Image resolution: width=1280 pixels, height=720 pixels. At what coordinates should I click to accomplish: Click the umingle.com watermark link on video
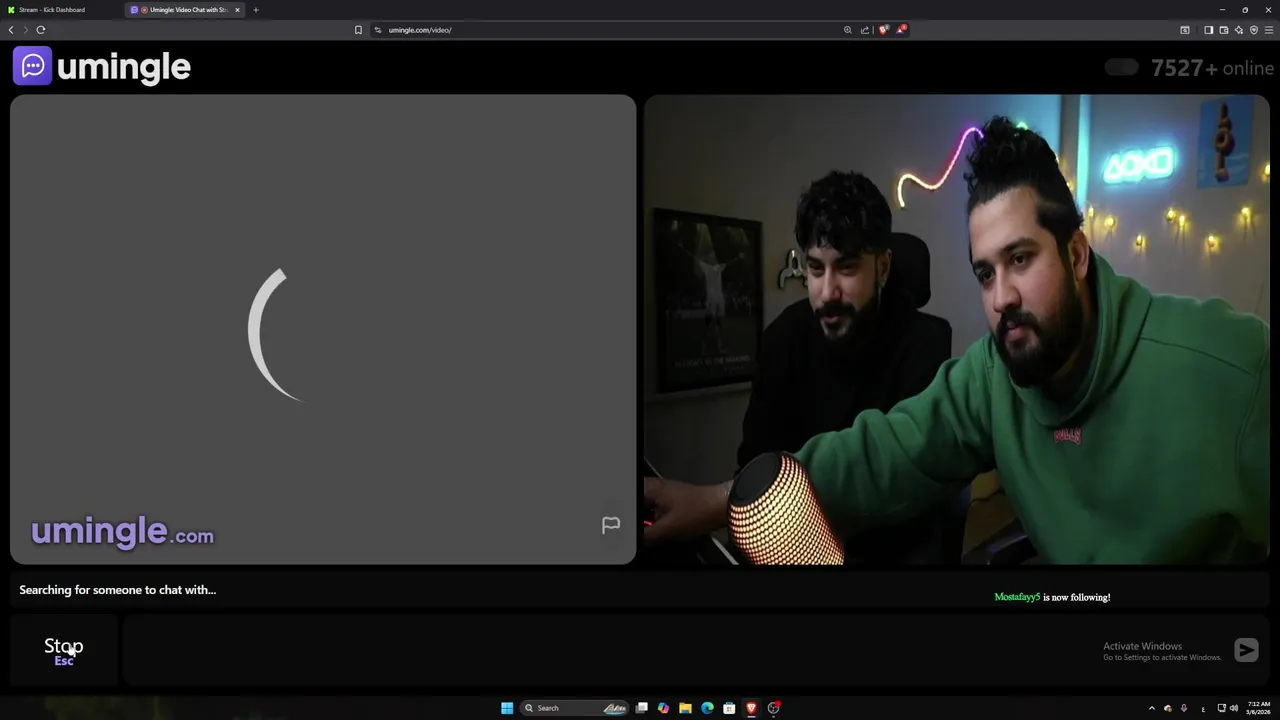(122, 531)
